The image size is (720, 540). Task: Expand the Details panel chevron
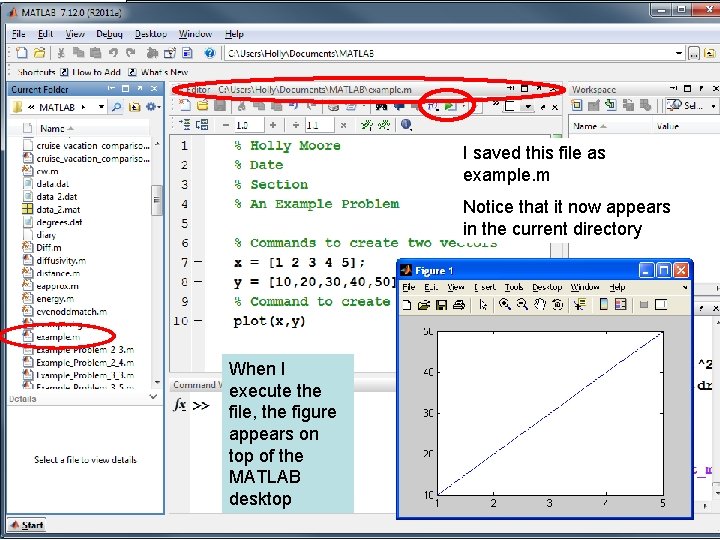click(x=153, y=397)
